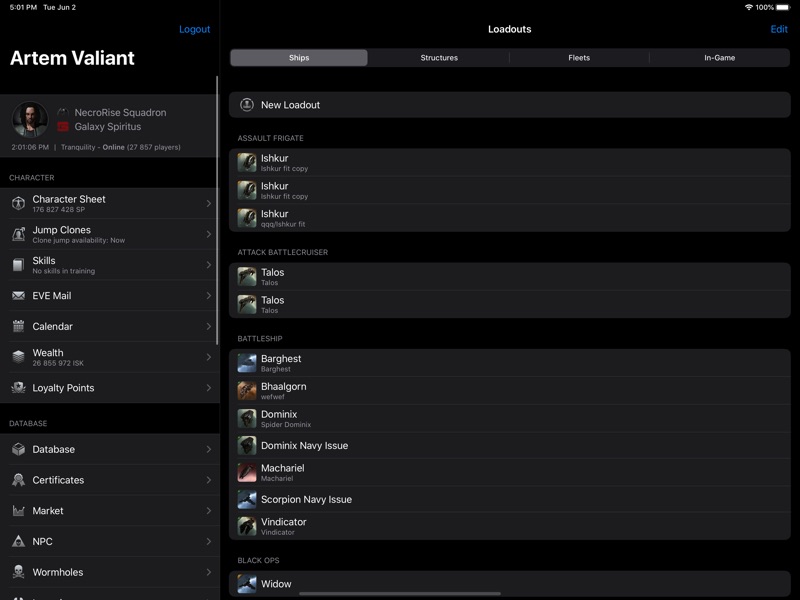Viewport: 800px width, 600px height.
Task: Open the Market icon in Database section
Action: click(17, 511)
